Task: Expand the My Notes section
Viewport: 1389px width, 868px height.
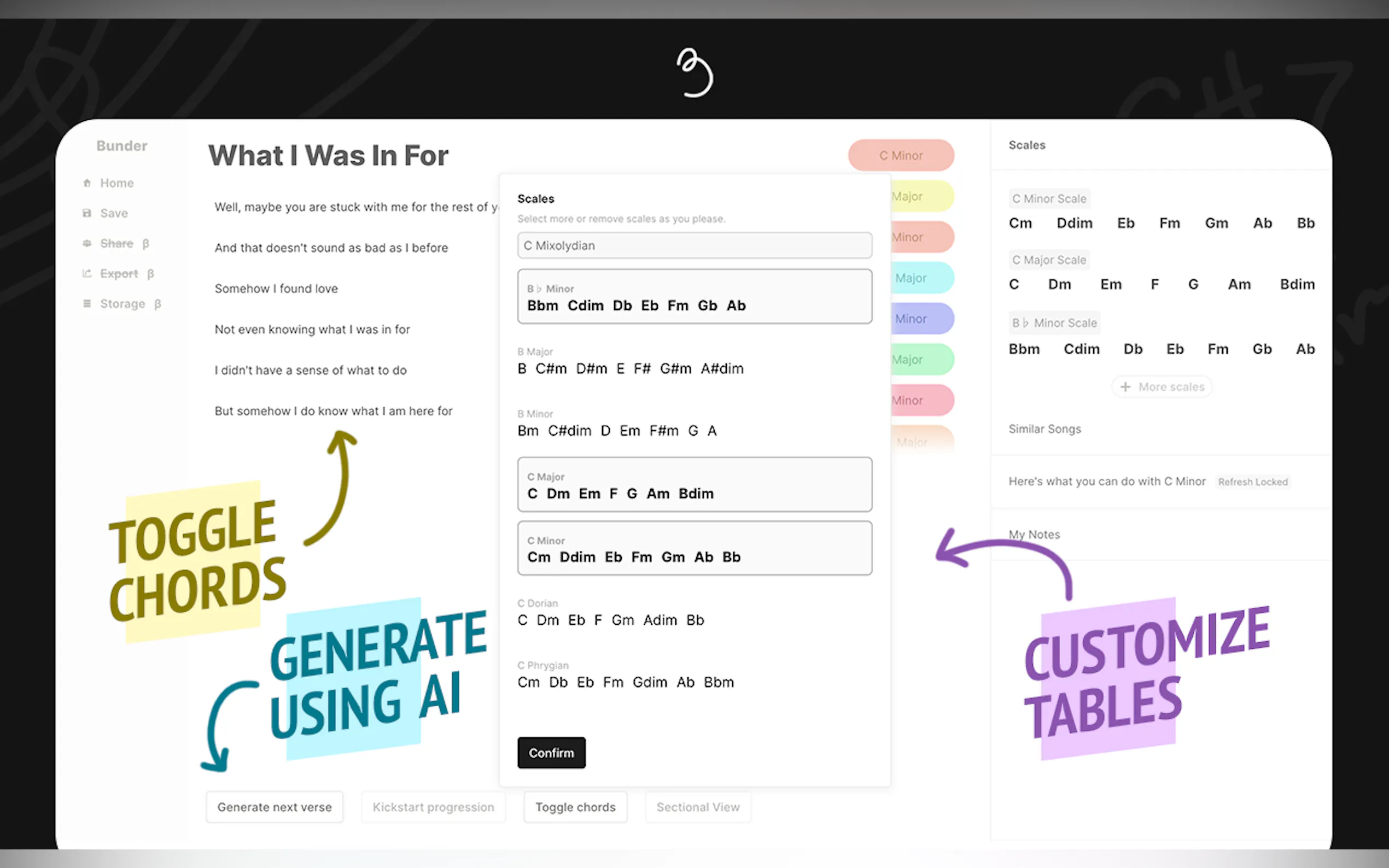Action: 1034,535
